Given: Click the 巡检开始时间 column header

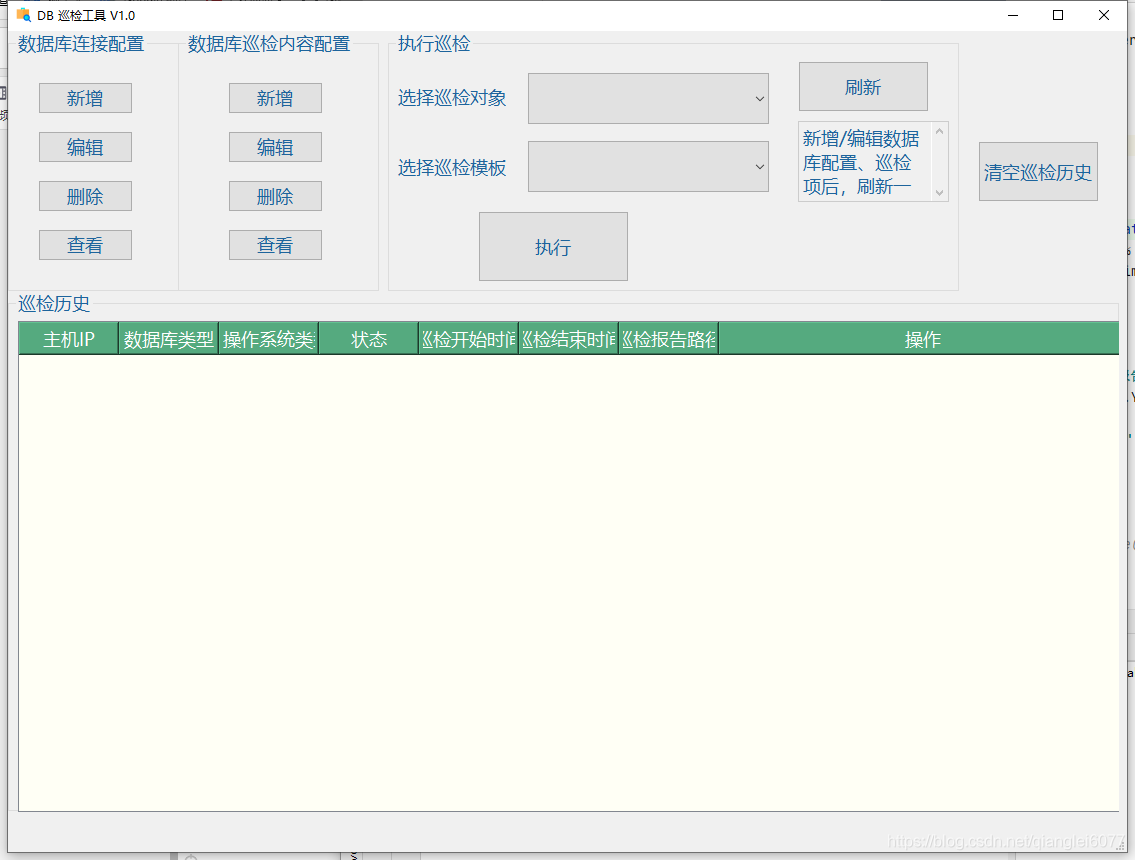Looking at the screenshot, I should pos(467,339).
